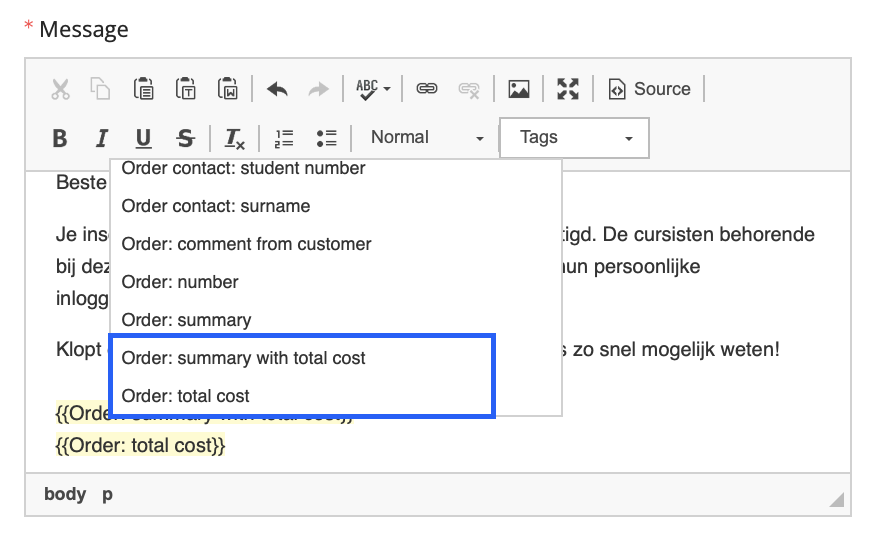Switch to Source view
This screenshot has height=536, width=876.
point(649,89)
